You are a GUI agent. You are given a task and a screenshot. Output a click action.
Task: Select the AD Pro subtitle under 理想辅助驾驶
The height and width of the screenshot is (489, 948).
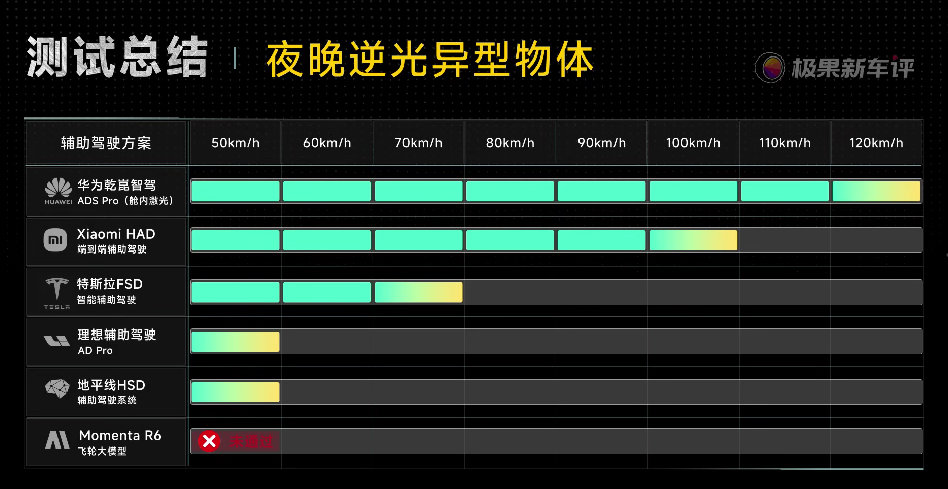click(x=95, y=351)
